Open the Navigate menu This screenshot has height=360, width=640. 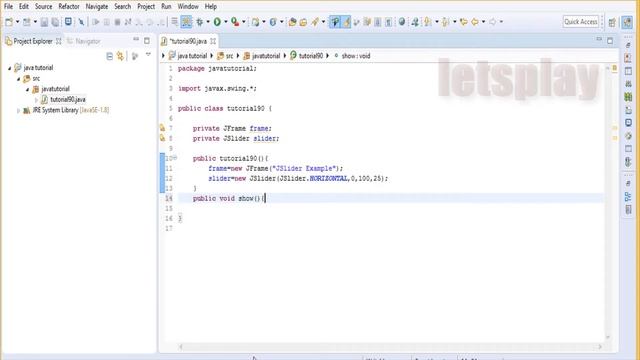(97, 7)
